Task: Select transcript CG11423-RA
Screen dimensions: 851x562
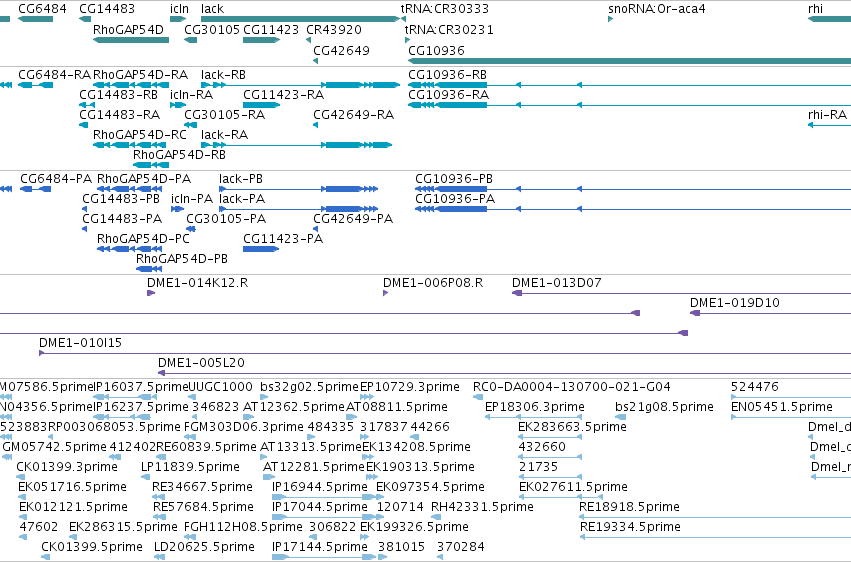Action: pos(283,94)
